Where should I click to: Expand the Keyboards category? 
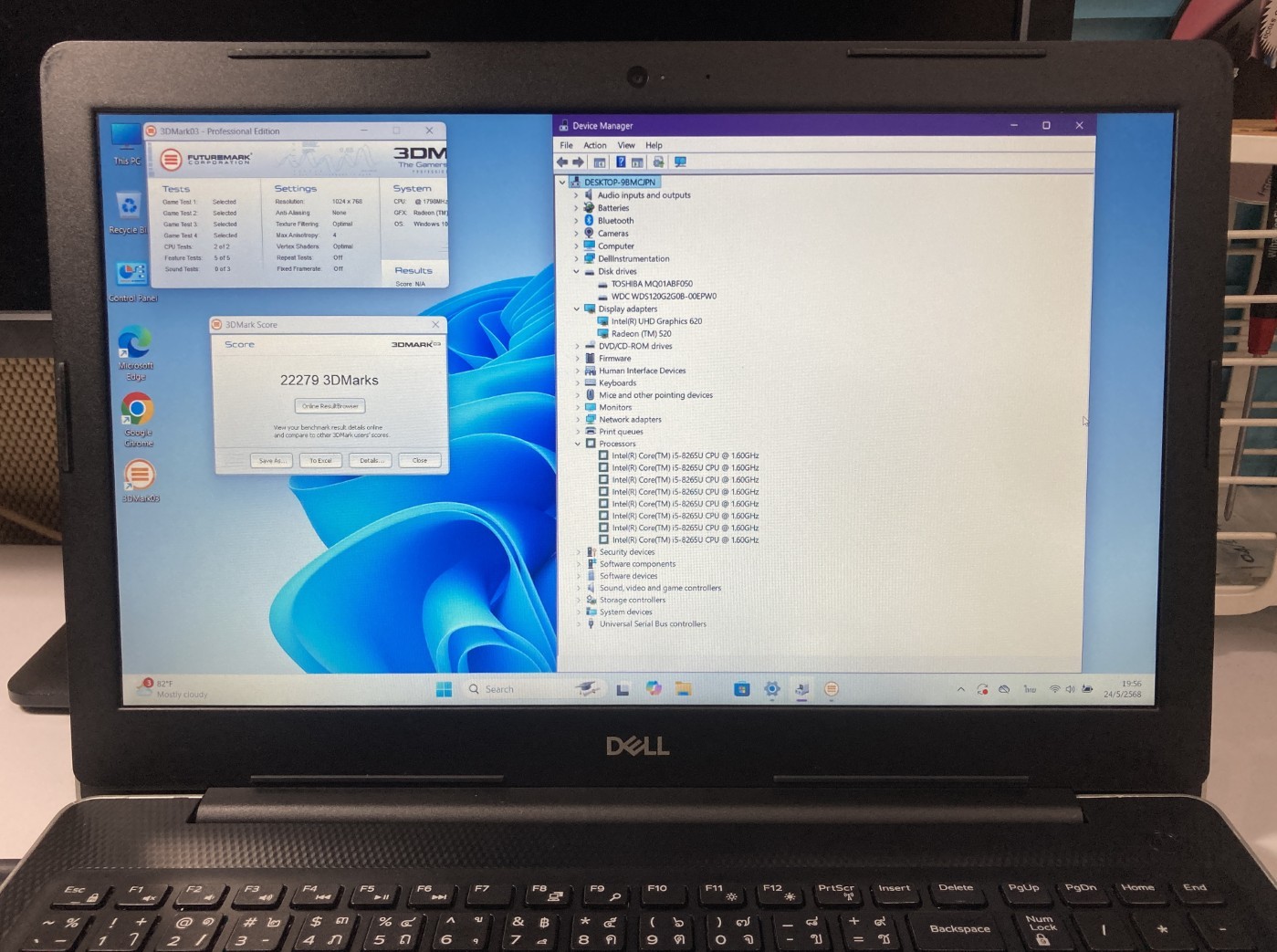pyautogui.click(x=578, y=383)
